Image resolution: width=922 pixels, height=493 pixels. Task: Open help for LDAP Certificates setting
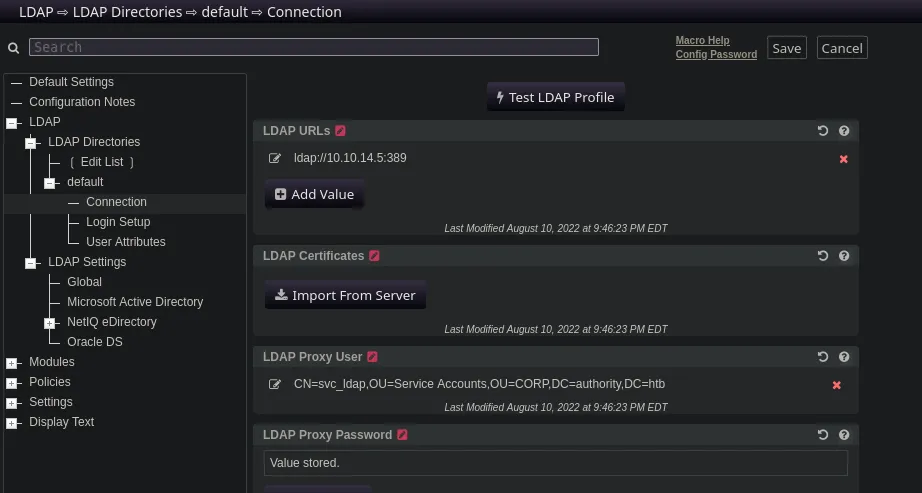pos(844,256)
